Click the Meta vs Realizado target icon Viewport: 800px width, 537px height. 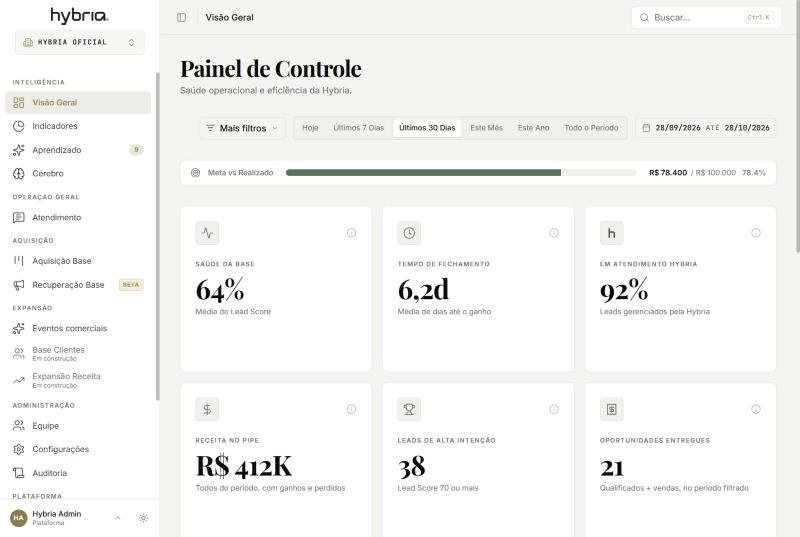pyautogui.click(x=195, y=173)
